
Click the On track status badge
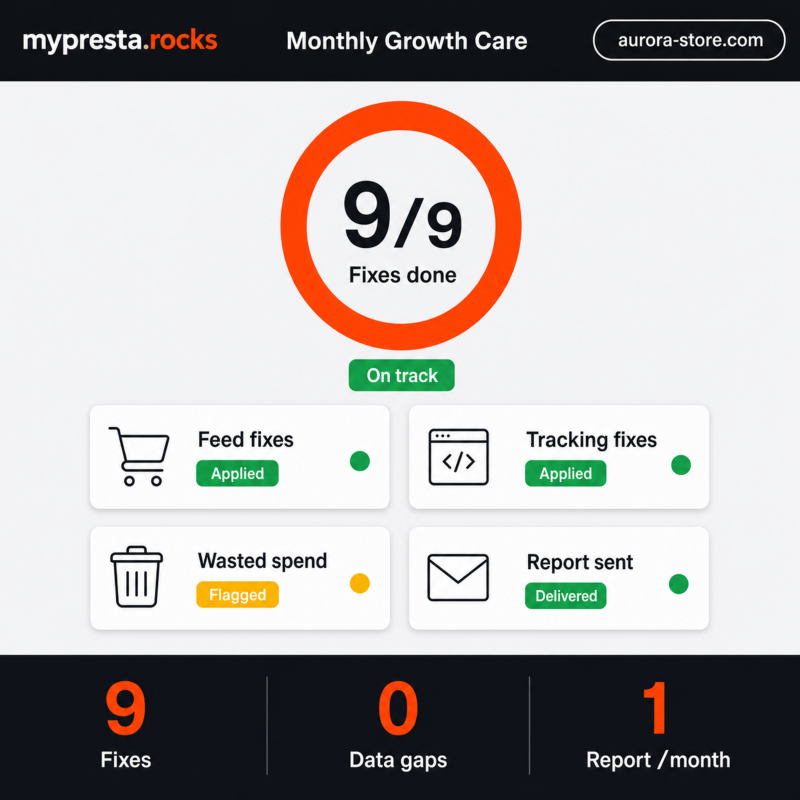pyautogui.click(x=402, y=375)
